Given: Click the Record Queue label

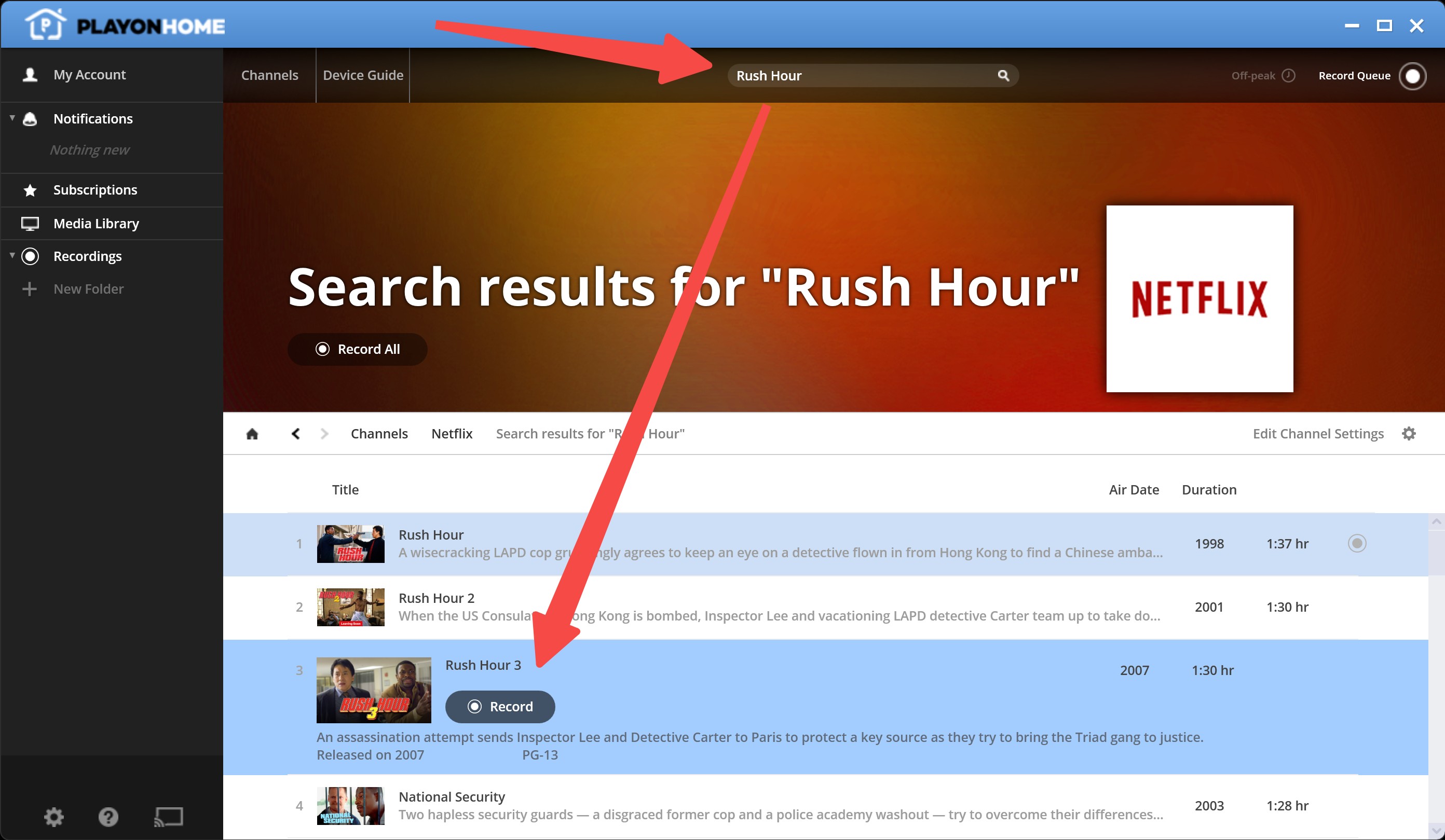Looking at the screenshot, I should (x=1354, y=76).
